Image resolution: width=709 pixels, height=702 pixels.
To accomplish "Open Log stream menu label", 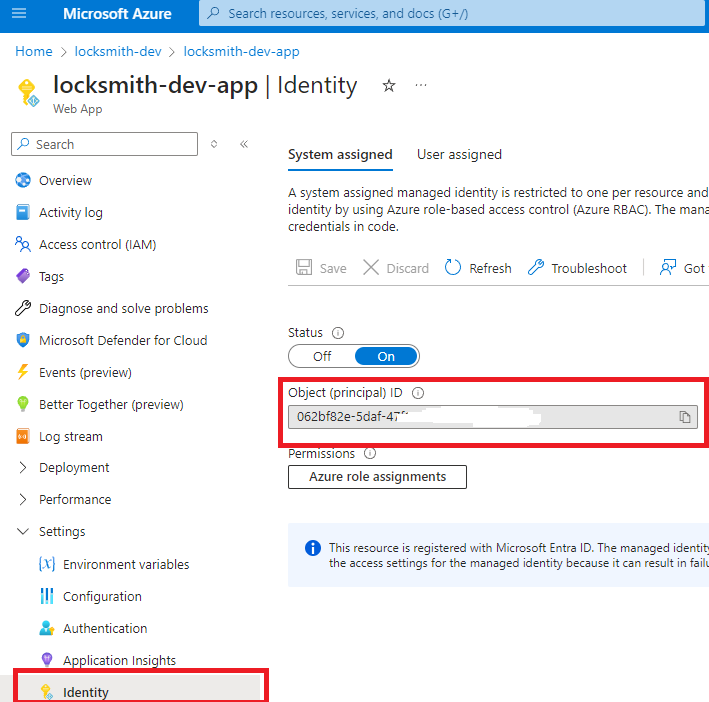I will (71, 437).
